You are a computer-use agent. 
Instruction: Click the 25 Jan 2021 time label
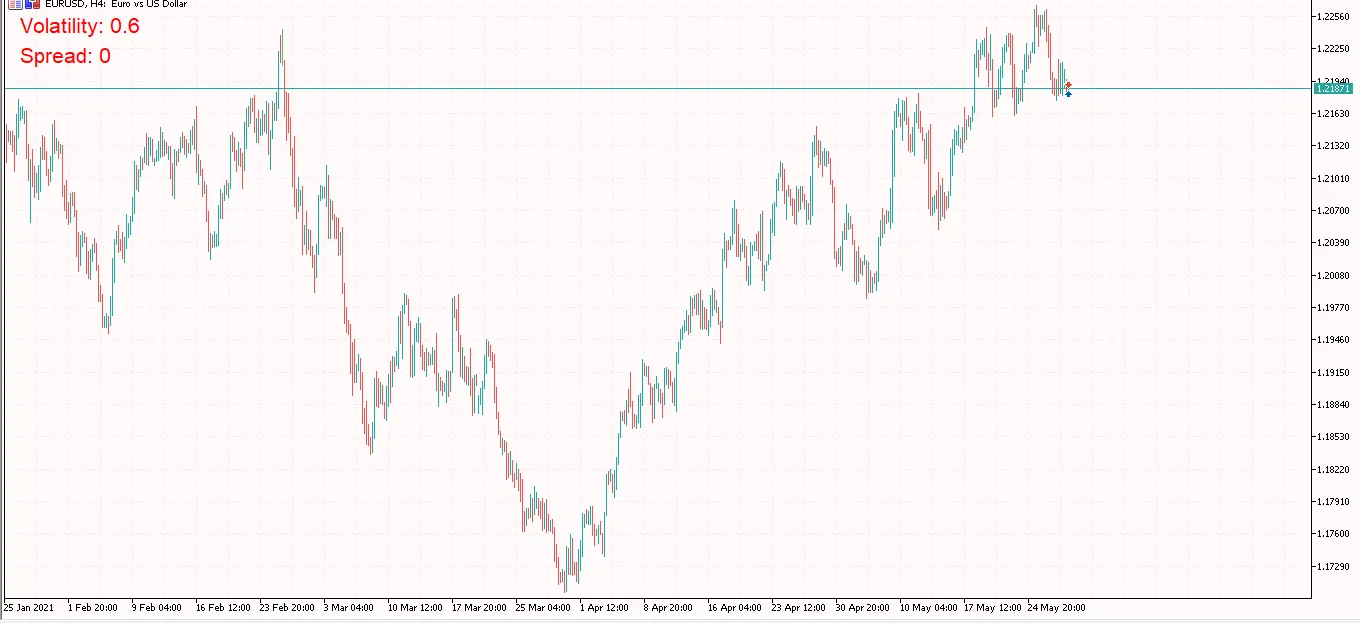coord(29,607)
